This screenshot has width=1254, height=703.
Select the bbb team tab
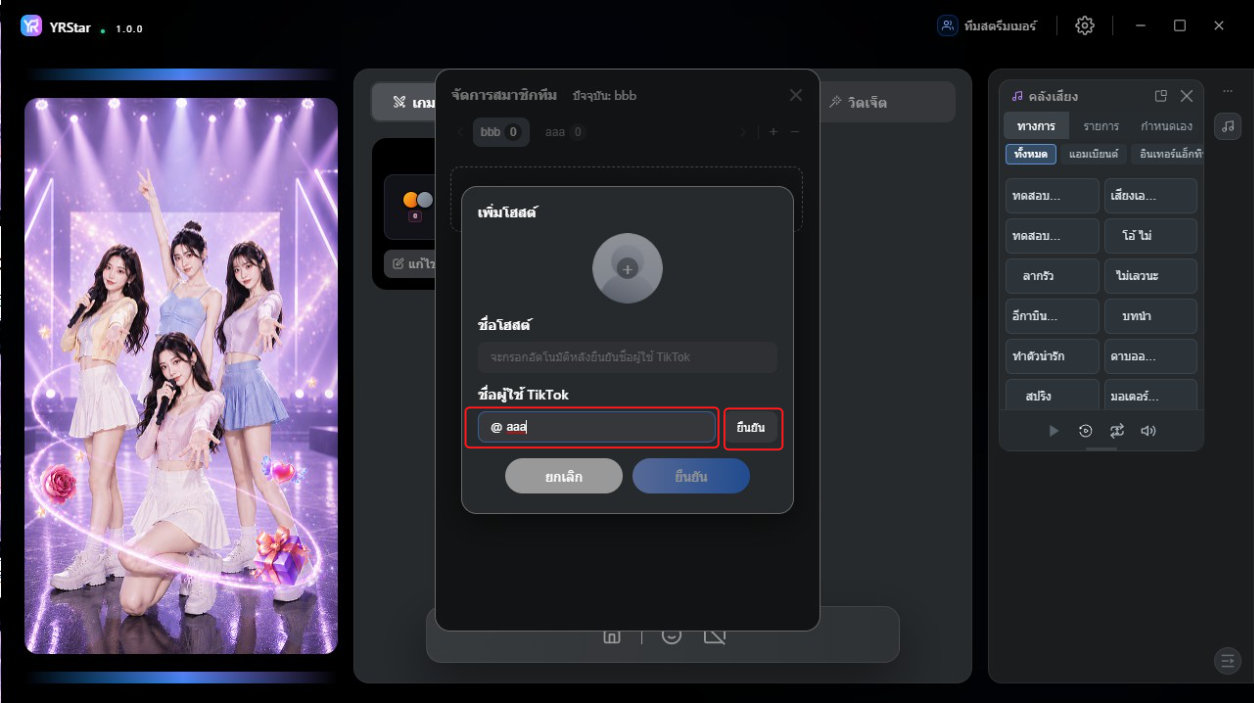click(x=501, y=132)
